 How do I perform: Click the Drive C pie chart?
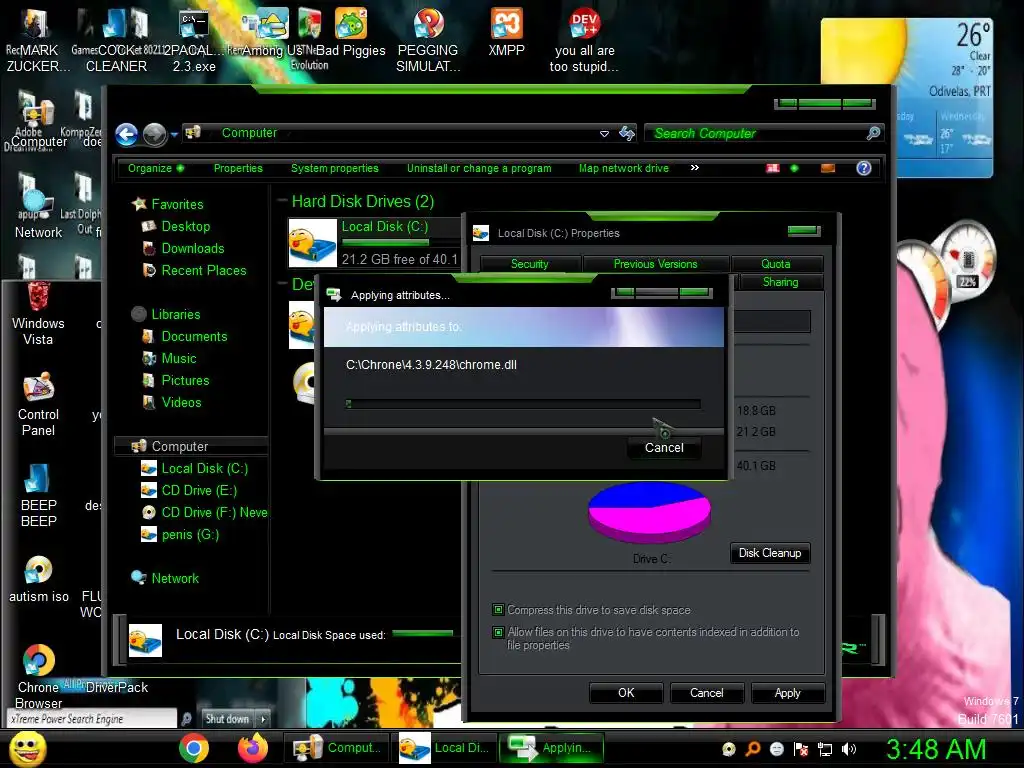click(x=649, y=512)
